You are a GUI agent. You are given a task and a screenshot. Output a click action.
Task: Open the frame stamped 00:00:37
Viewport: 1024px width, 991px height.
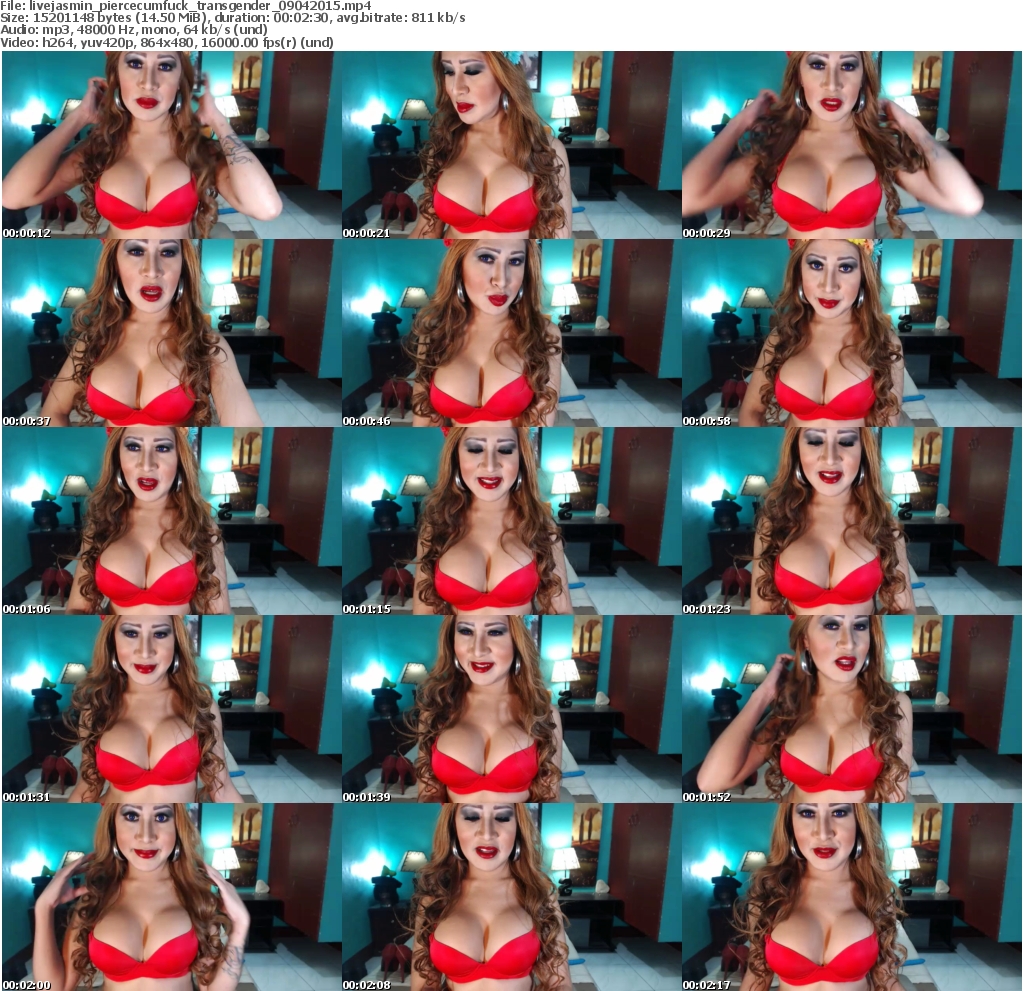click(171, 333)
